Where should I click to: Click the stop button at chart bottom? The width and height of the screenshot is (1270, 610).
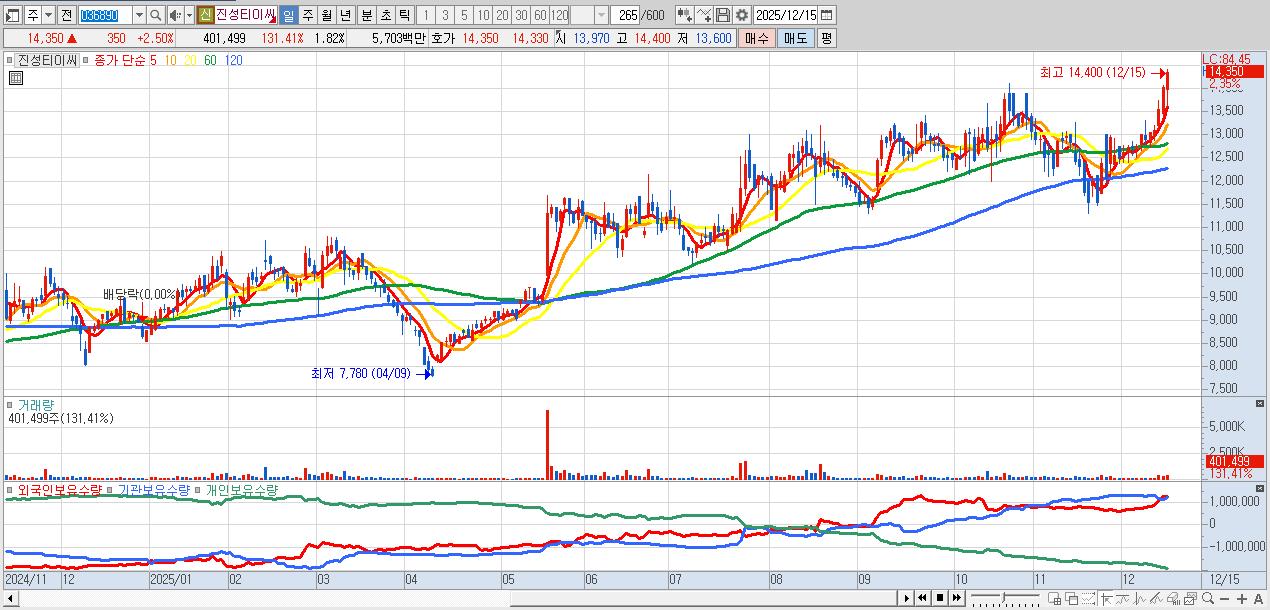tap(939, 598)
